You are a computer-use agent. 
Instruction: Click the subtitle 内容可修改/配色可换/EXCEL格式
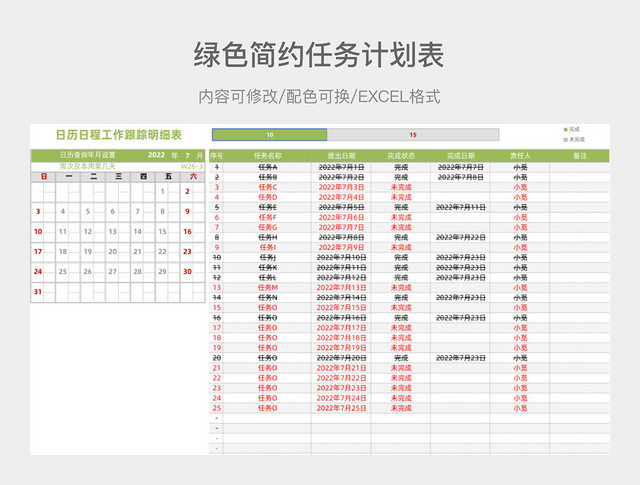(319, 97)
